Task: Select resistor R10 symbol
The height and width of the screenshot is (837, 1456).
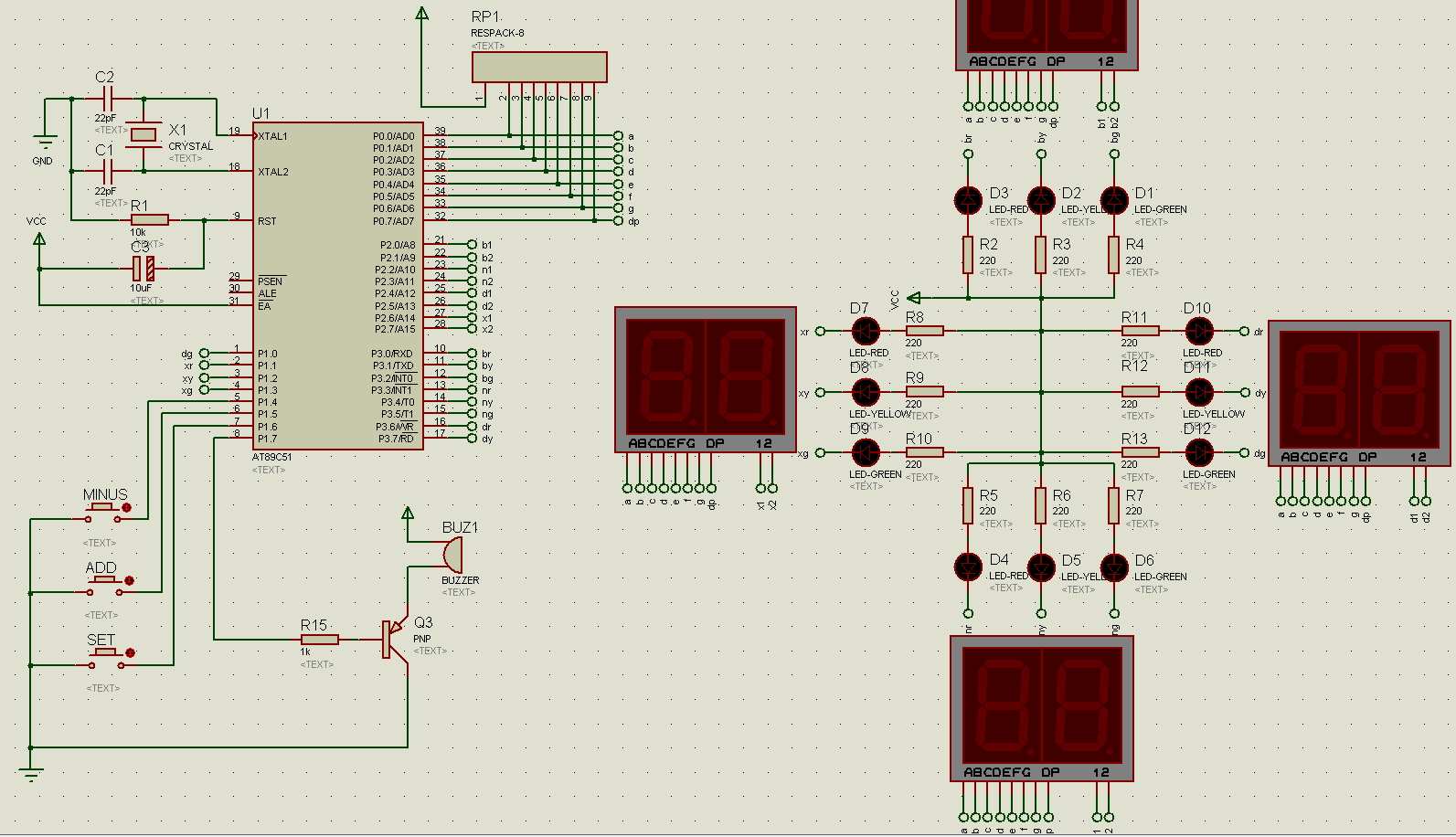Action: pyautogui.click(x=924, y=452)
